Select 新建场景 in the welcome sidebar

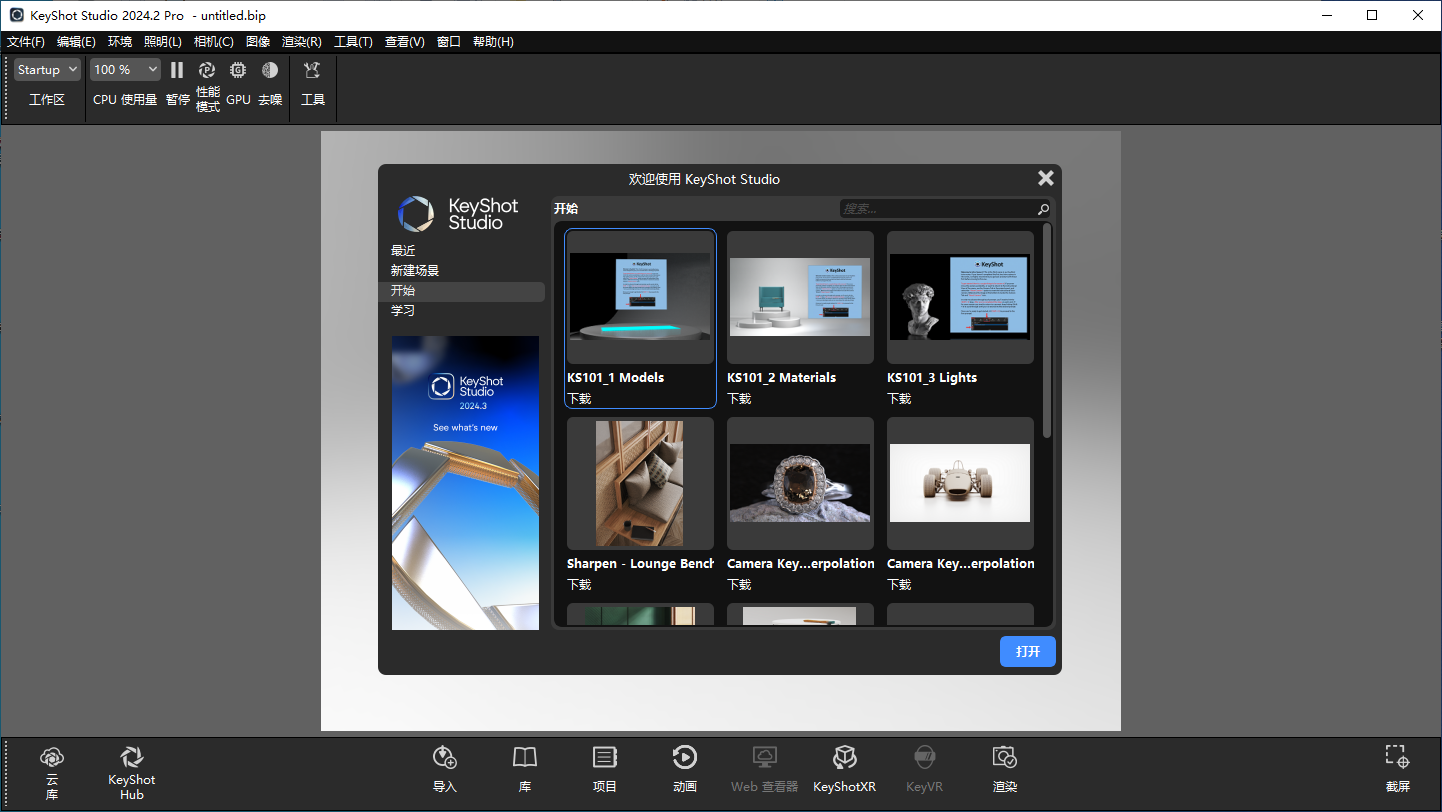(x=415, y=271)
